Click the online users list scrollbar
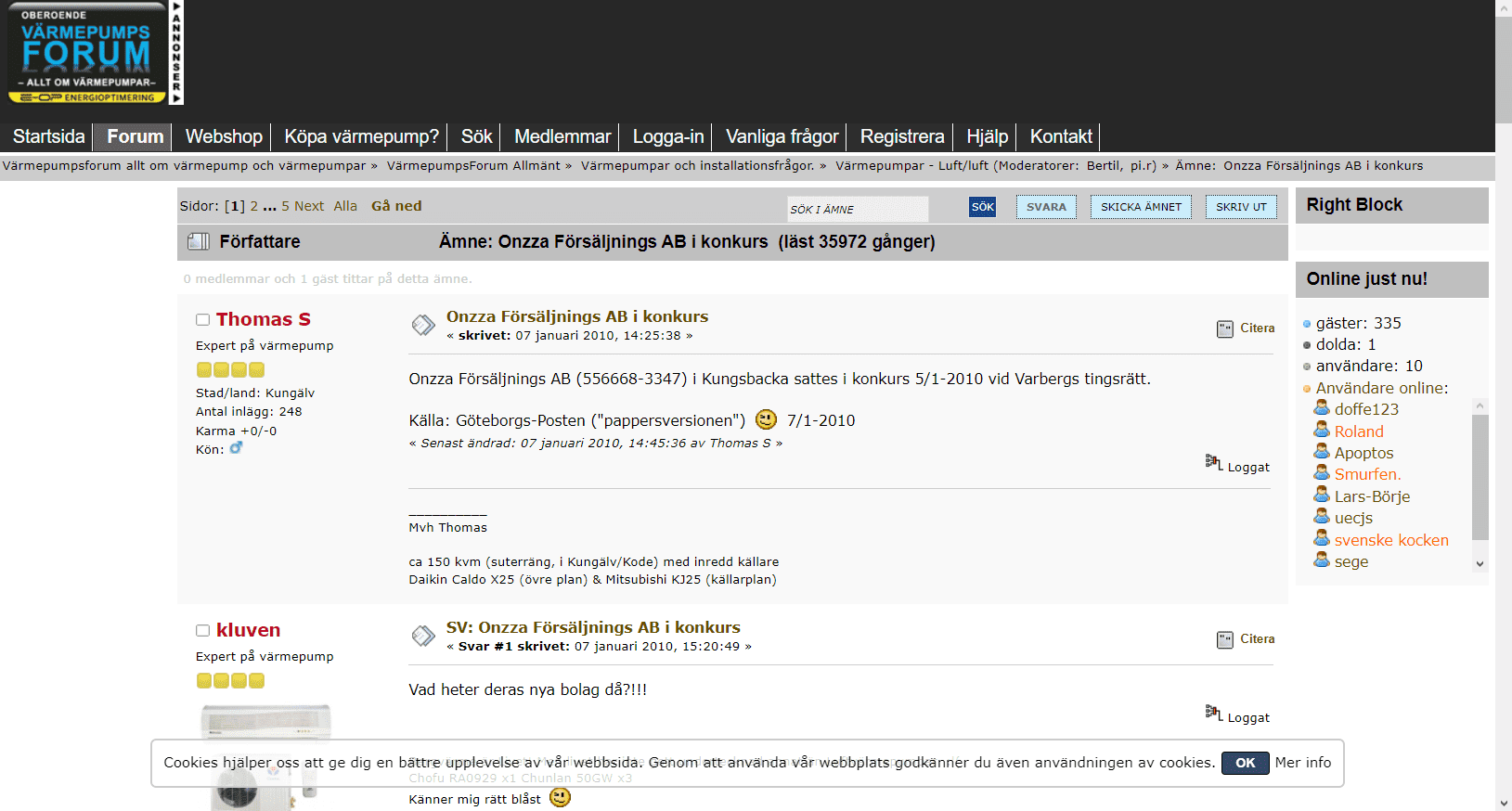The height and width of the screenshot is (811, 1512). click(x=1480, y=478)
